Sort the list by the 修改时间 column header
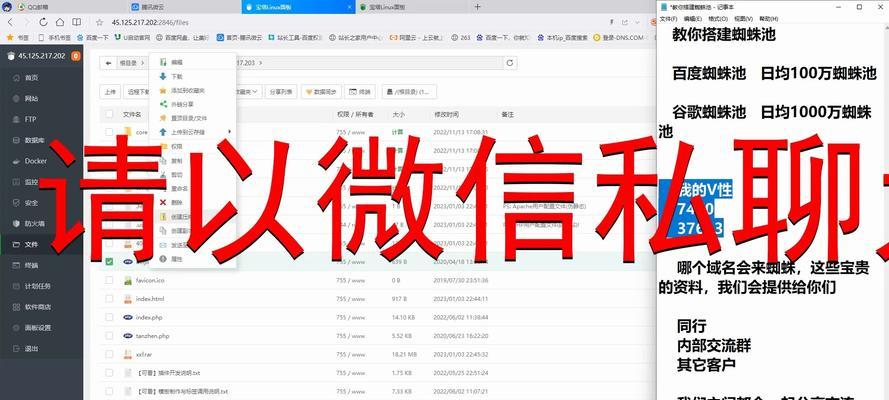 click(447, 114)
